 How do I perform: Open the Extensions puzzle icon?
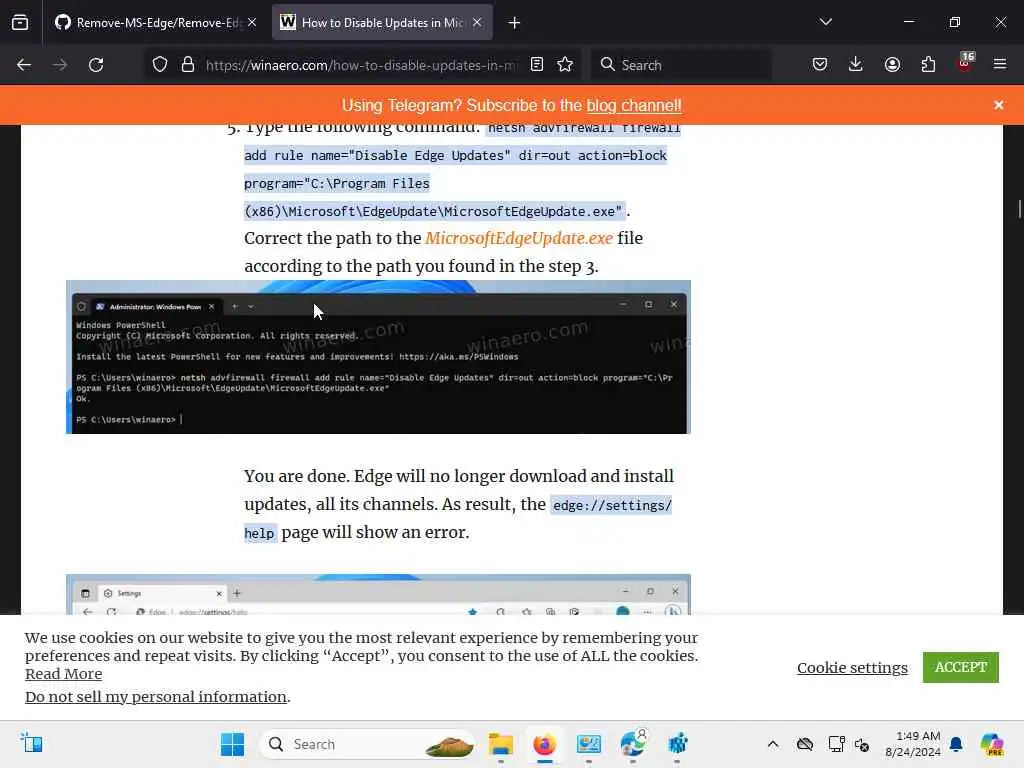tap(928, 64)
